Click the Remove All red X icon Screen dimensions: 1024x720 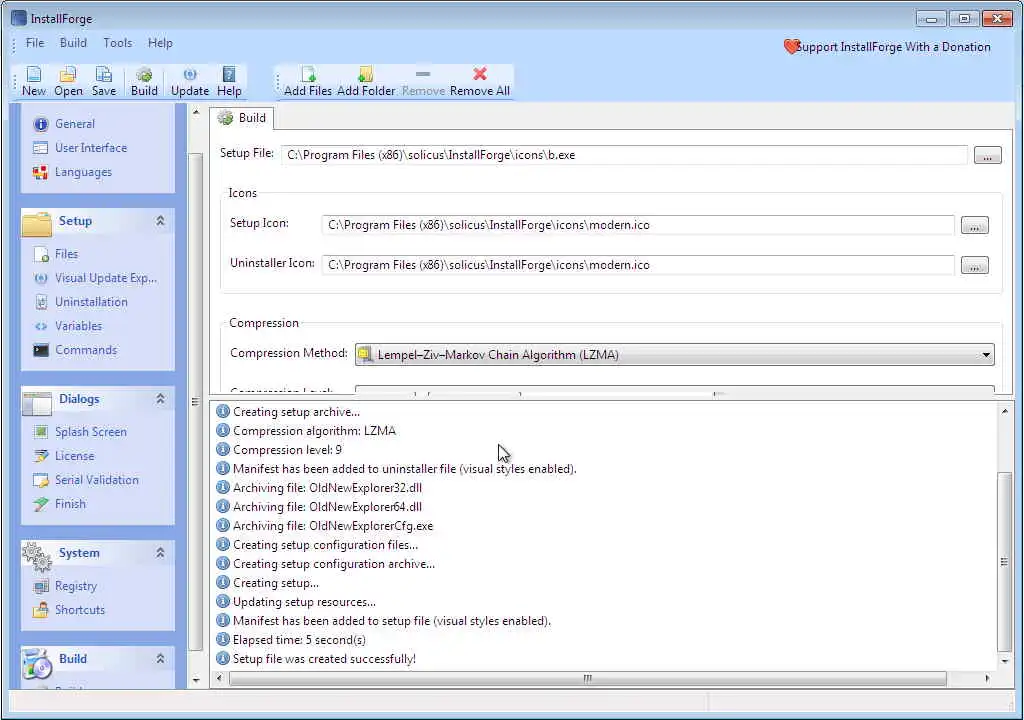(x=479, y=74)
